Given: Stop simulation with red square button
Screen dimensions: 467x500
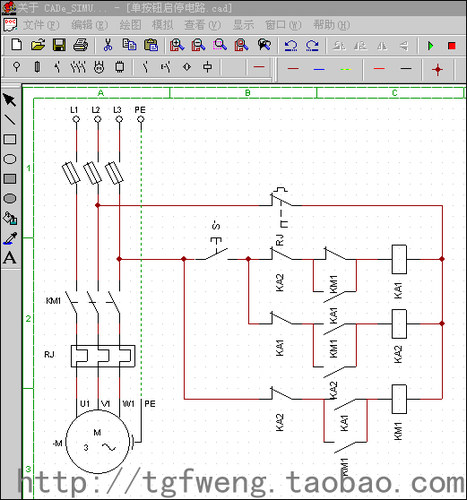Looking at the screenshot, I should pyautogui.click(x=452, y=46).
